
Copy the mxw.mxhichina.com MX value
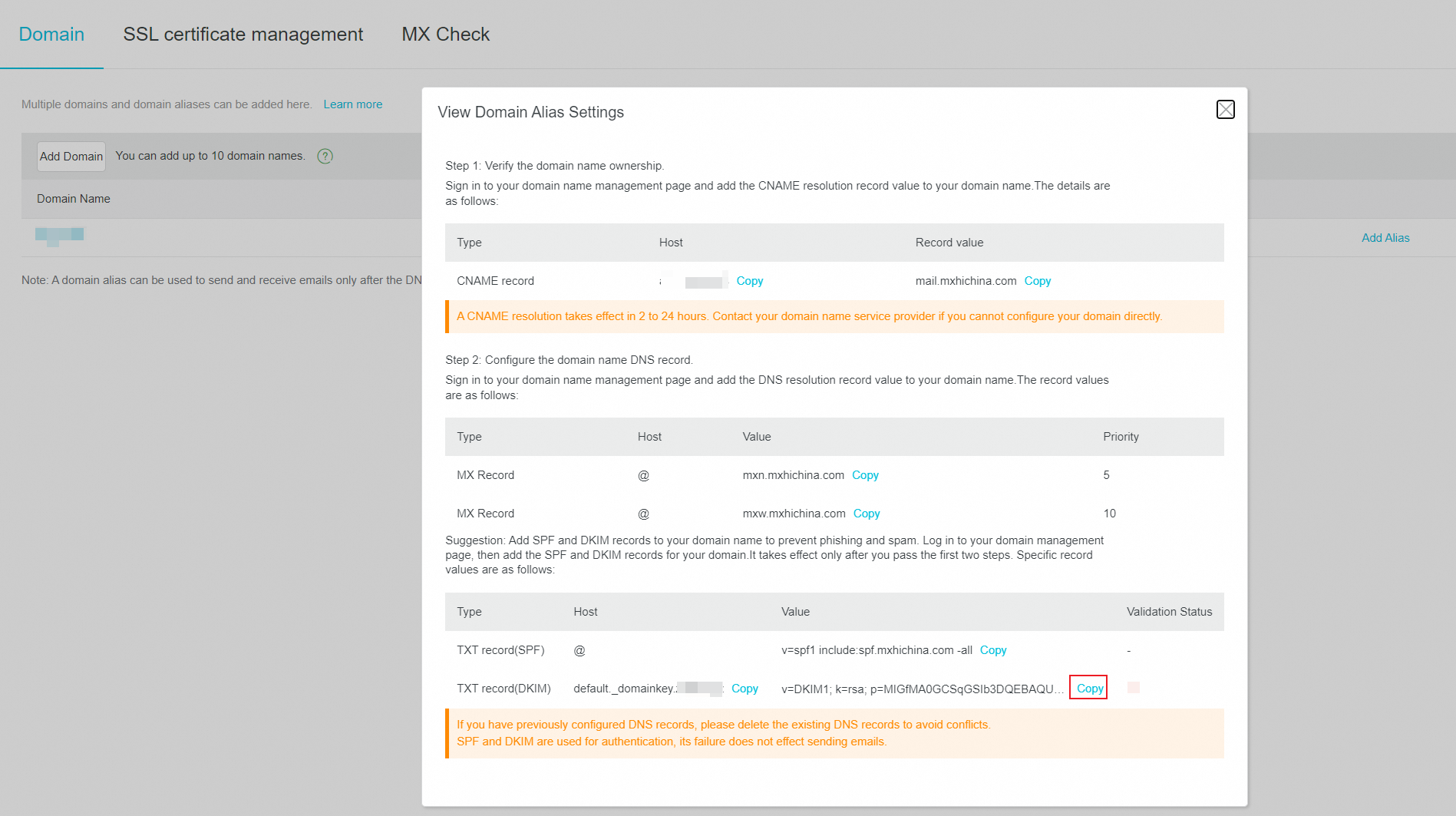(866, 514)
